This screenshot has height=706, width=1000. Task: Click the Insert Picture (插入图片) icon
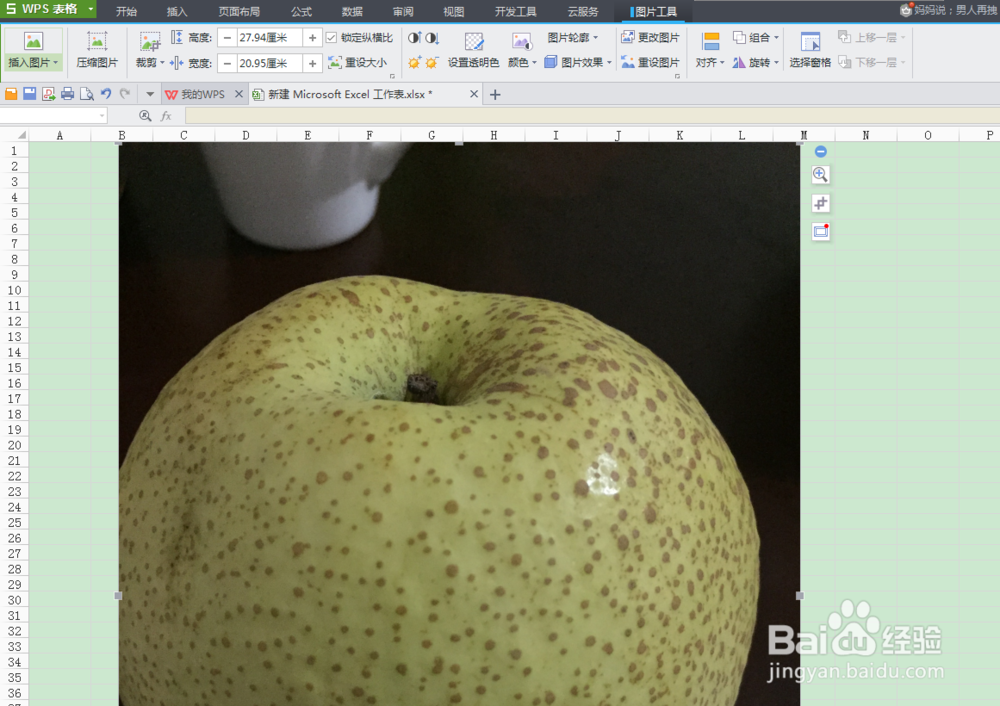(33, 41)
